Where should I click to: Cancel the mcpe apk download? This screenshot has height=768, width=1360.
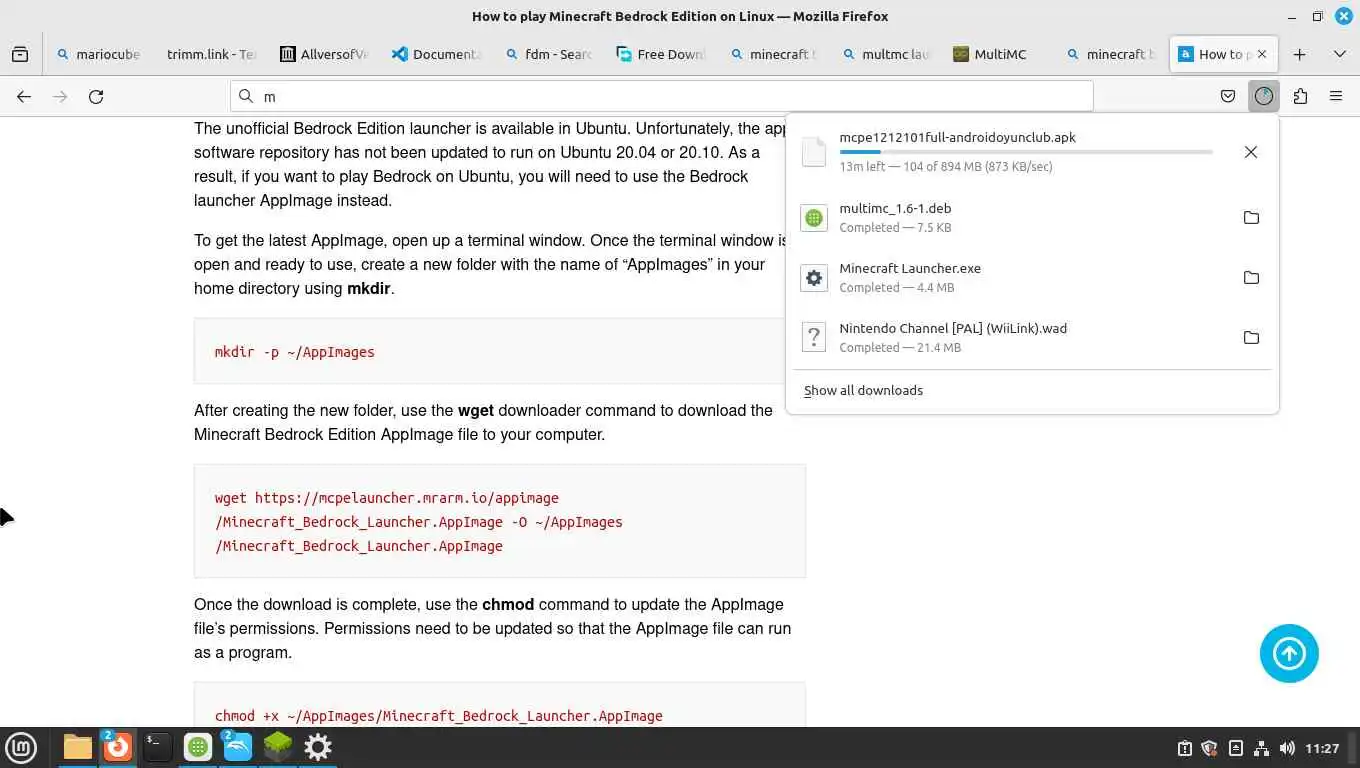pyautogui.click(x=1250, y=152)
